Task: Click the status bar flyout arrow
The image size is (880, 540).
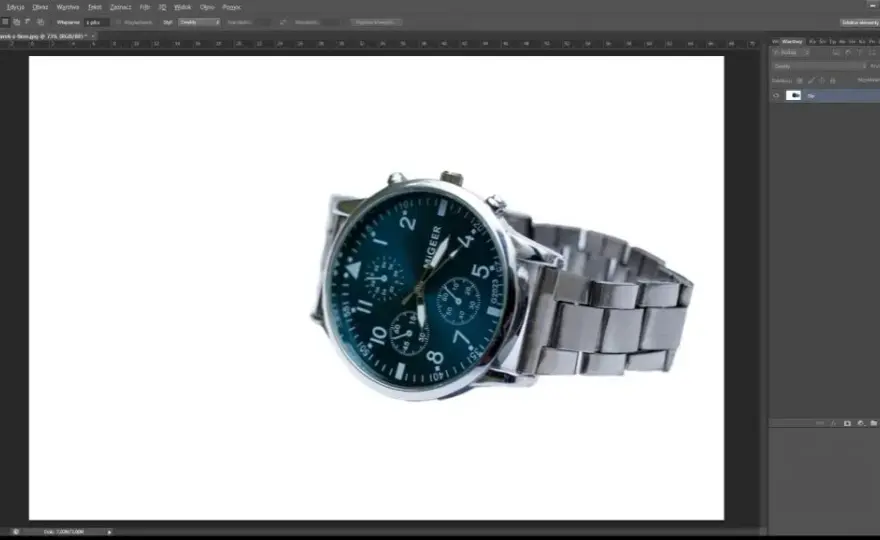Action: (109, 532)
